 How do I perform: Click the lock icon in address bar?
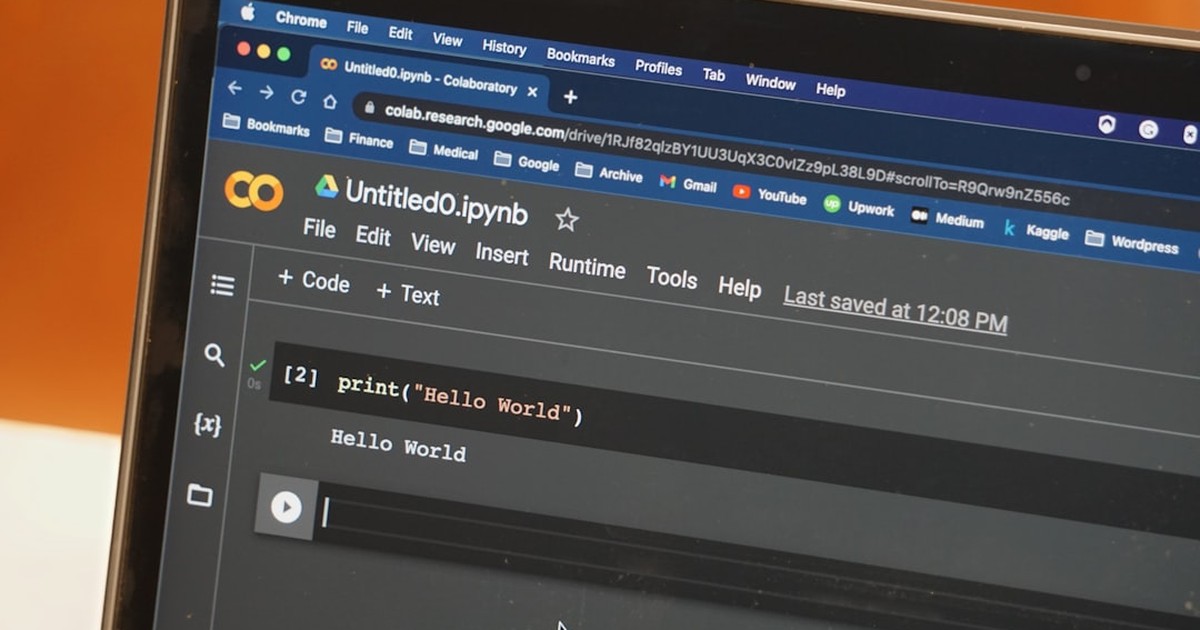[370, 106]
